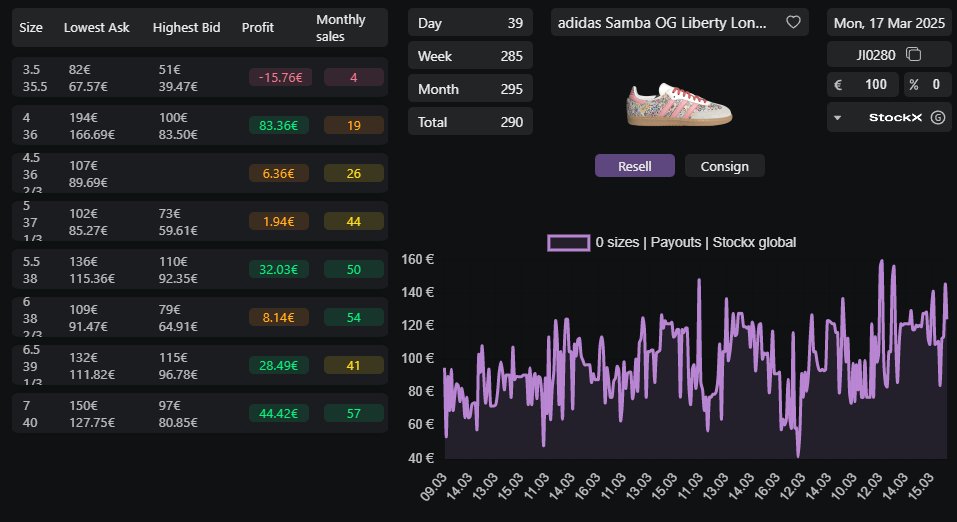957x522 pixels.
Task: Click highest bid 115€ for size 6.5
Action: click(173, 357)
